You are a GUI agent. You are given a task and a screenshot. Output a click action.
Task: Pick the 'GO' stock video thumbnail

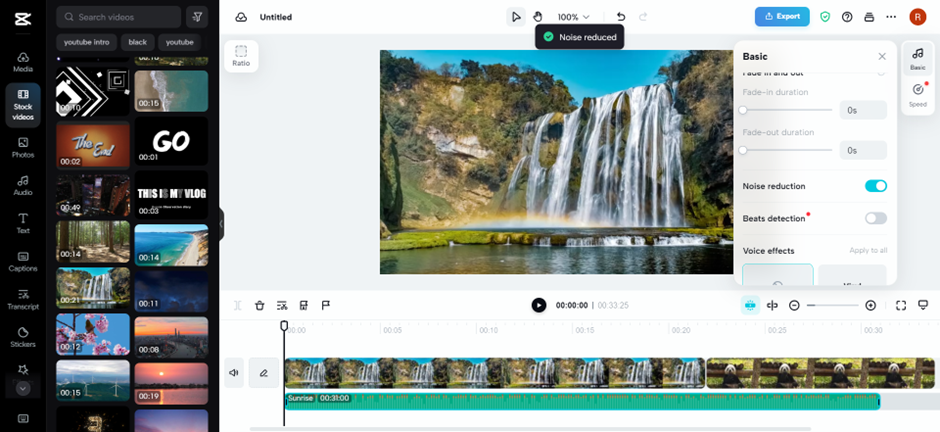[171, 141]
